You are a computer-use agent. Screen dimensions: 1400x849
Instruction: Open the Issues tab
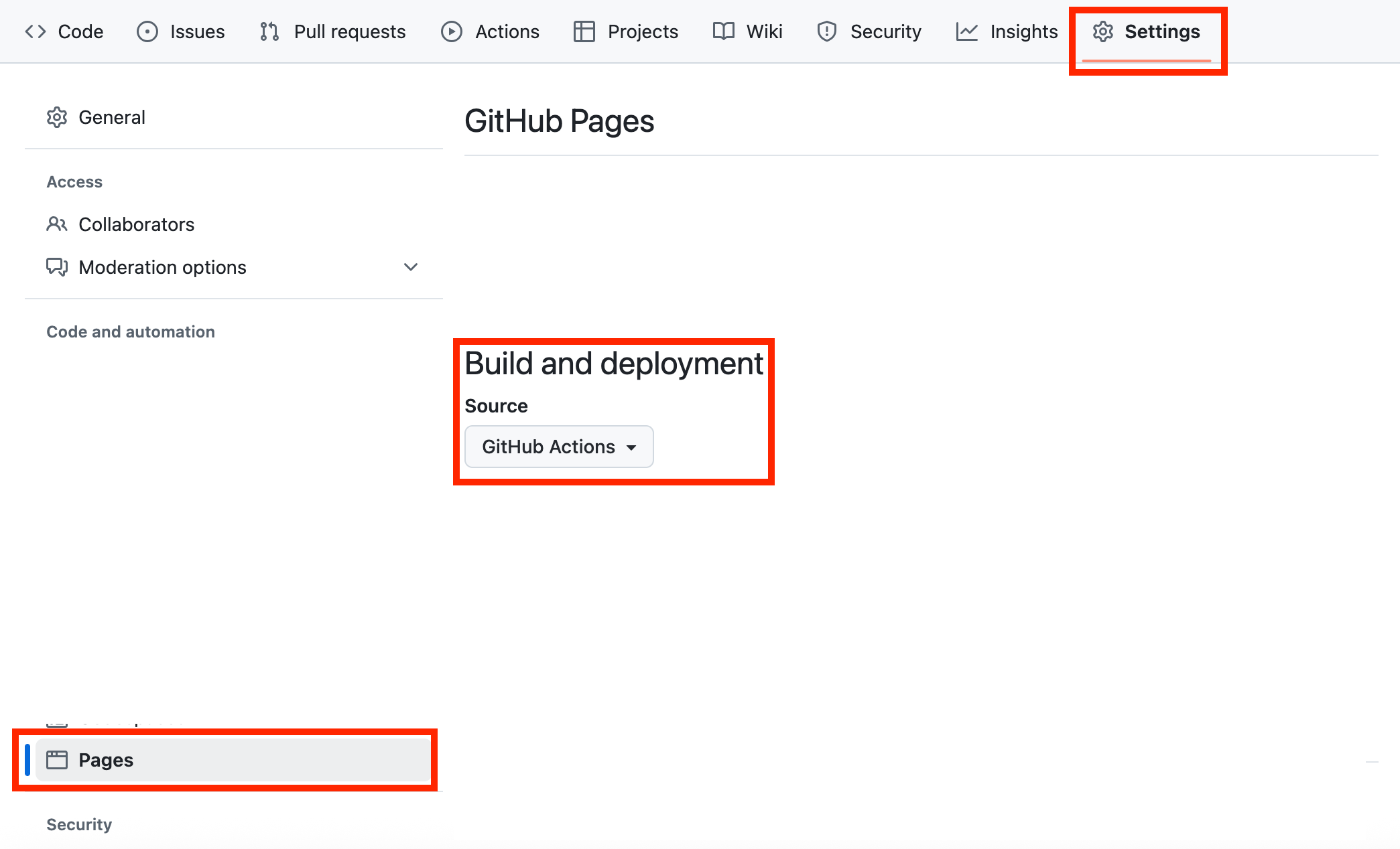[181, 32]
